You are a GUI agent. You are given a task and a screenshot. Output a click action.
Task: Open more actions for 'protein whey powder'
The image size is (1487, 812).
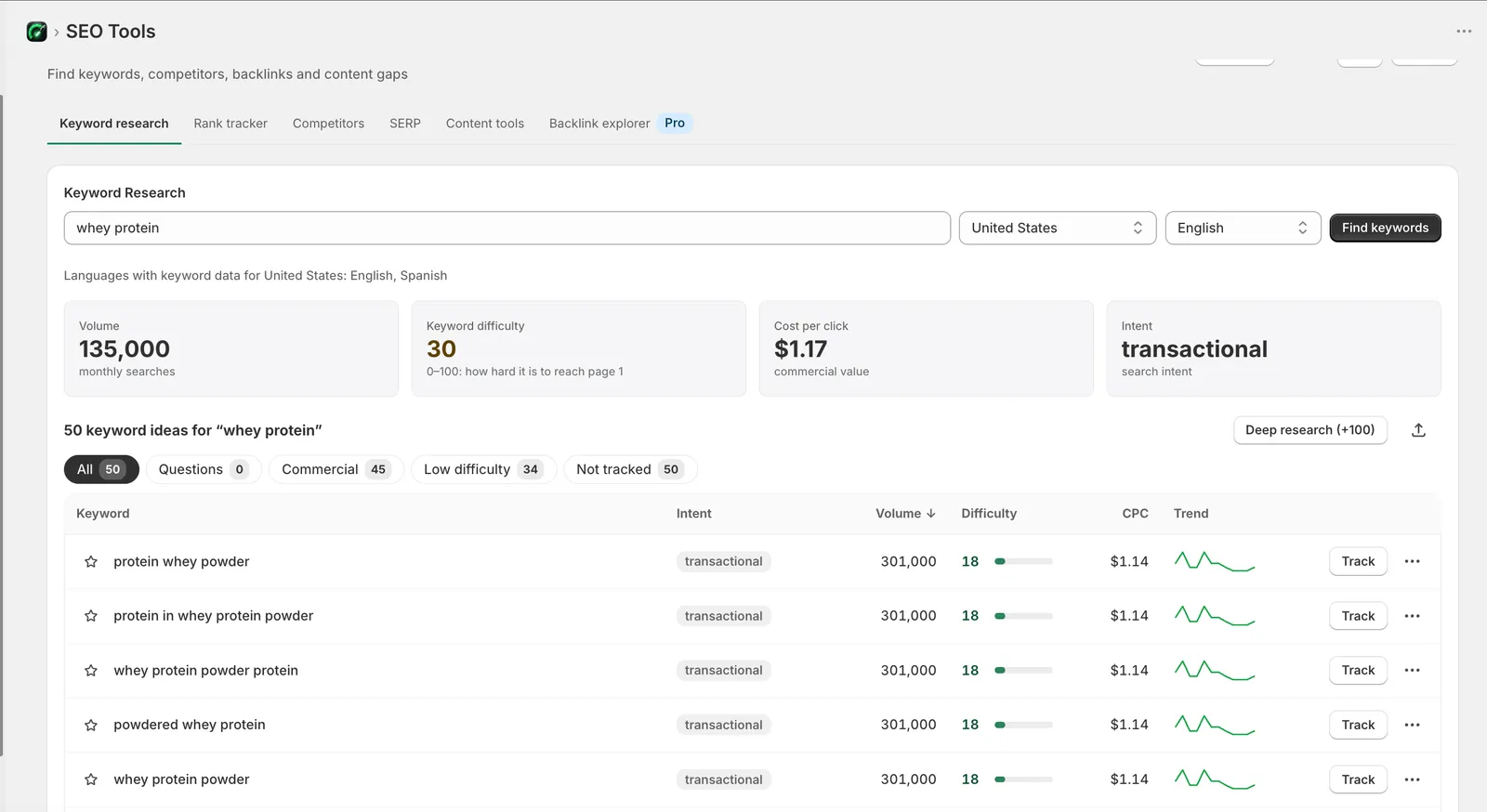pos(1413,561)
